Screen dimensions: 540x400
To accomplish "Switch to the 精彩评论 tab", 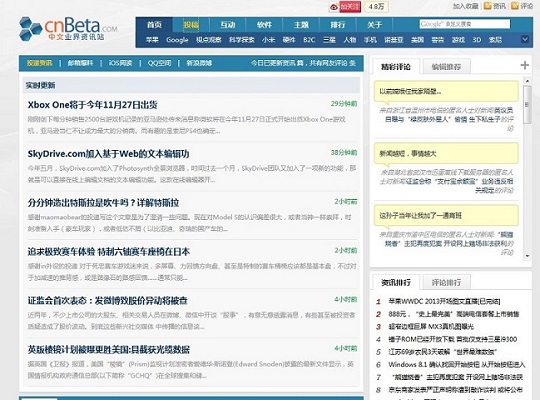I will coord(396,66).
